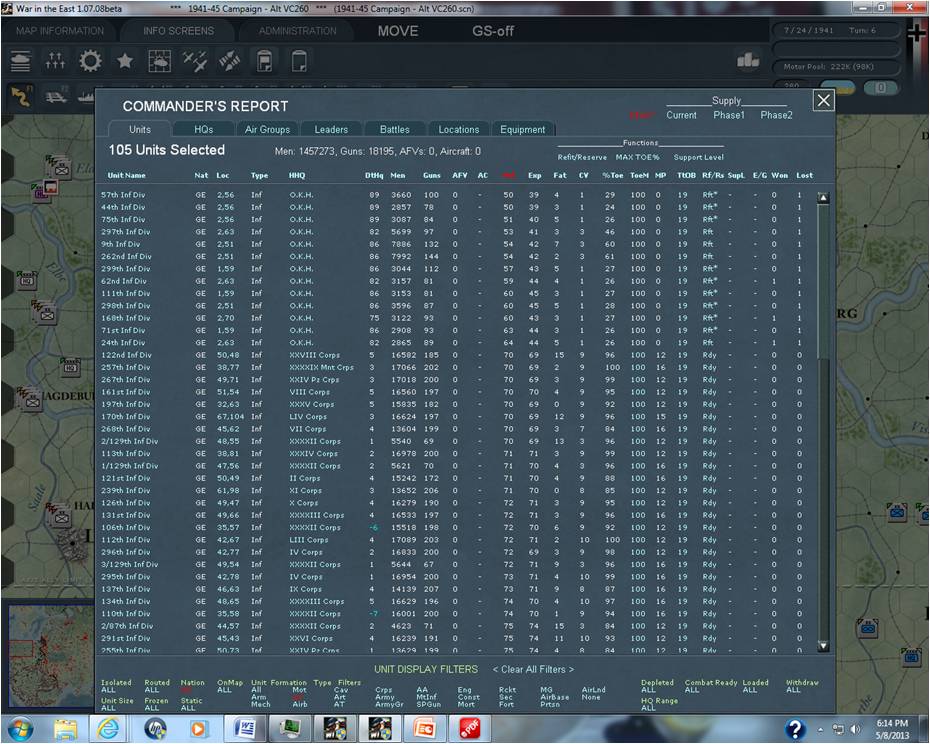930x744 pixels.
Task: Cycle the Combat Ready filter value
Action: 692,690
